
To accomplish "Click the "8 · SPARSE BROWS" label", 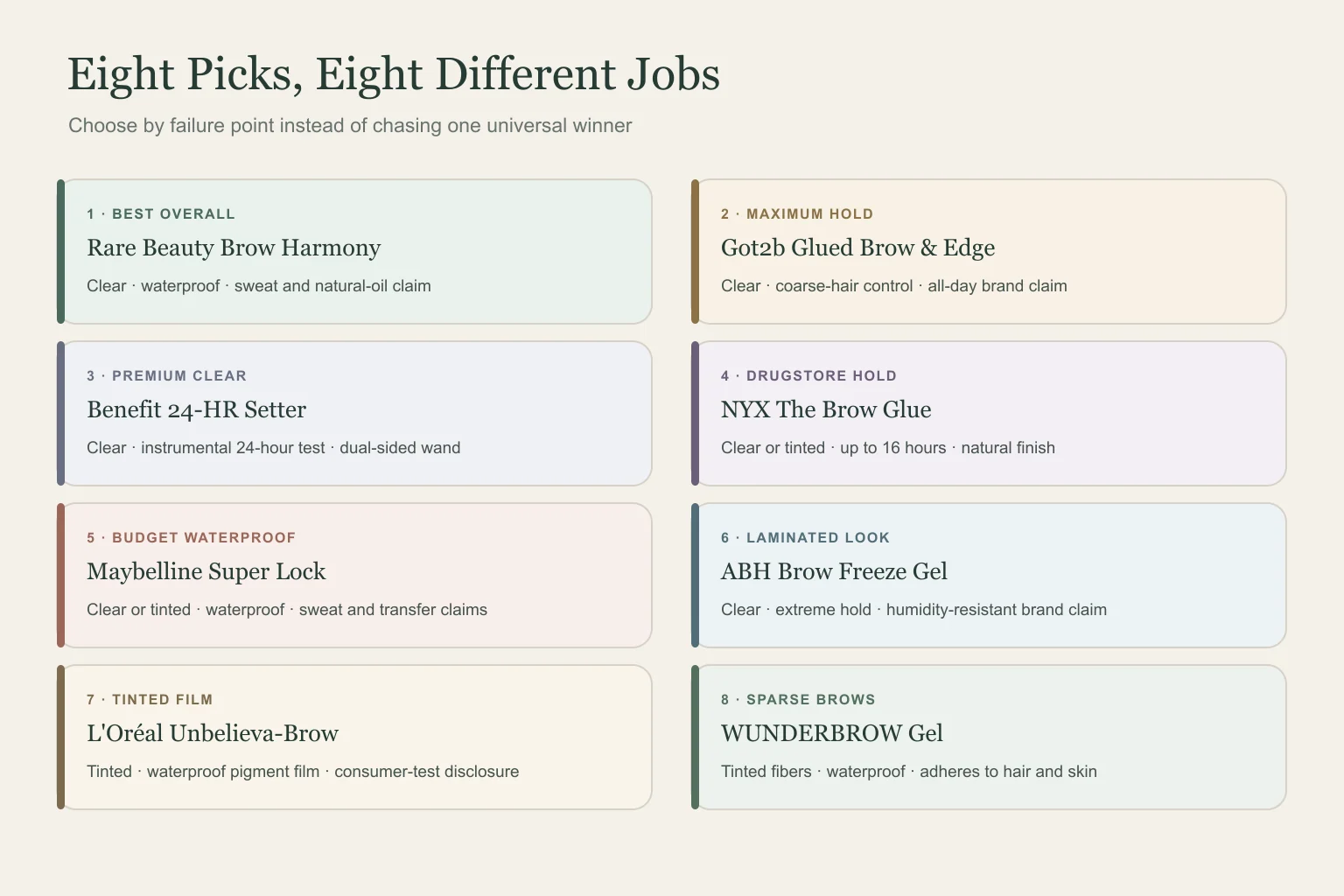I will 798,700.
